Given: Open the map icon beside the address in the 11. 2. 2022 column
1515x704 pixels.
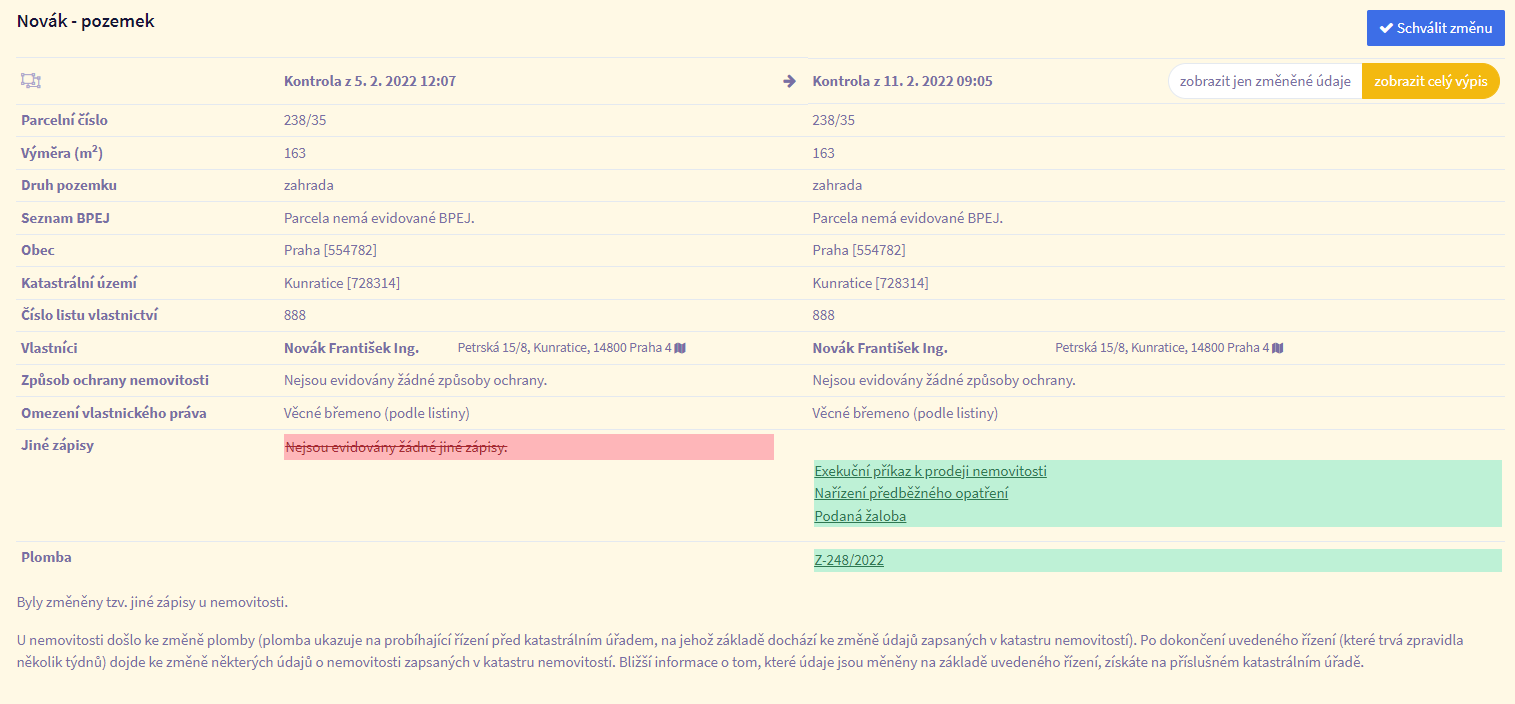Looking at the screenshot, I should tap(1278, 348).
